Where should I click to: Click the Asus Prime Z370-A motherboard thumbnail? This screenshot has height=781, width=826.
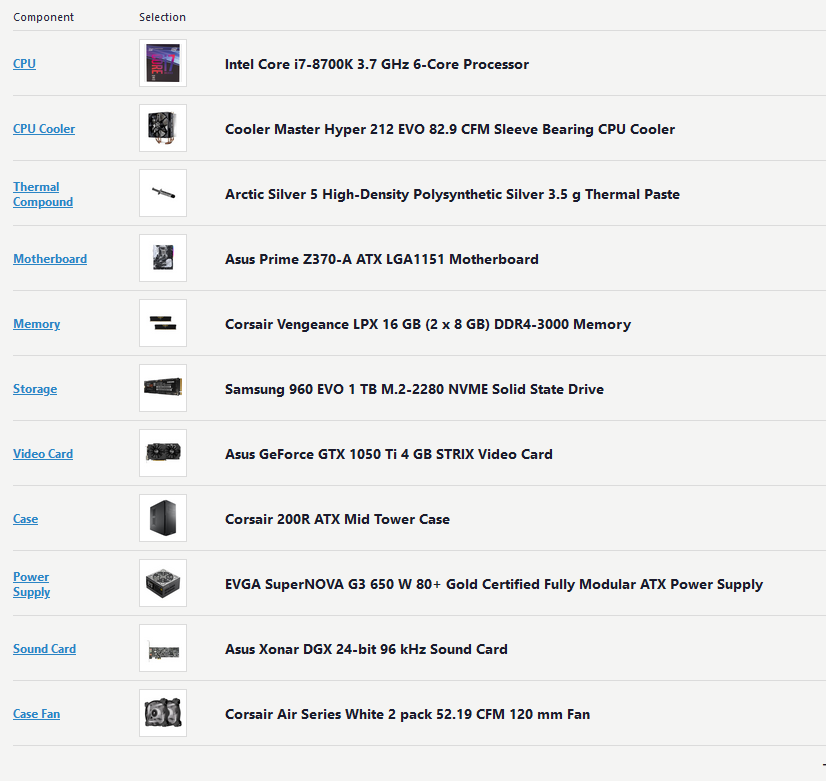[163, 258]
